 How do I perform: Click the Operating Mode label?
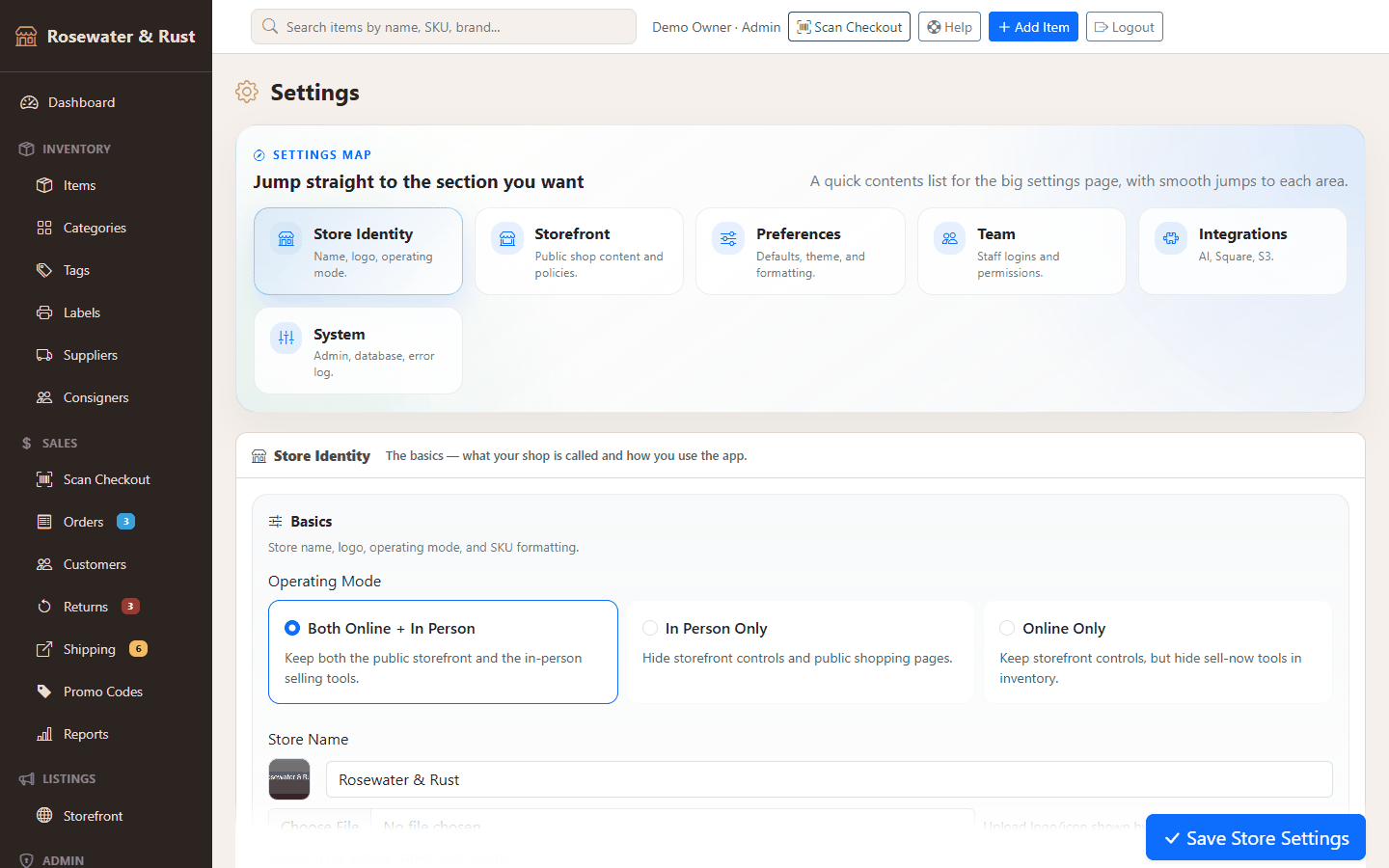[325, 582]
